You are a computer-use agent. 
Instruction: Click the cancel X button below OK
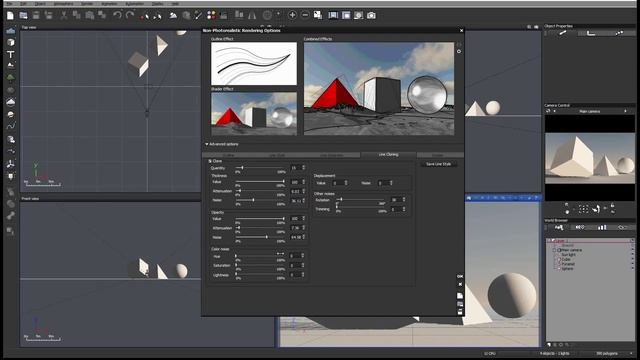460,284
